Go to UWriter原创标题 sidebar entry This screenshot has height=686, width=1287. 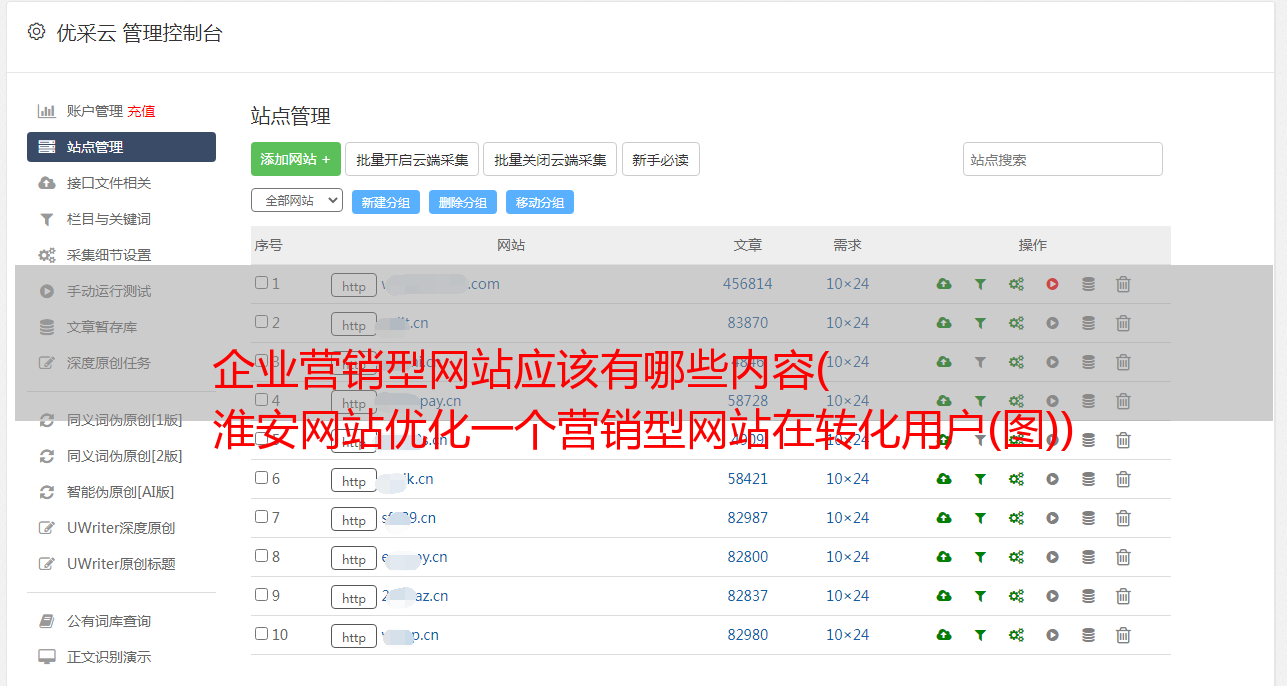click(x=121, y=564)
